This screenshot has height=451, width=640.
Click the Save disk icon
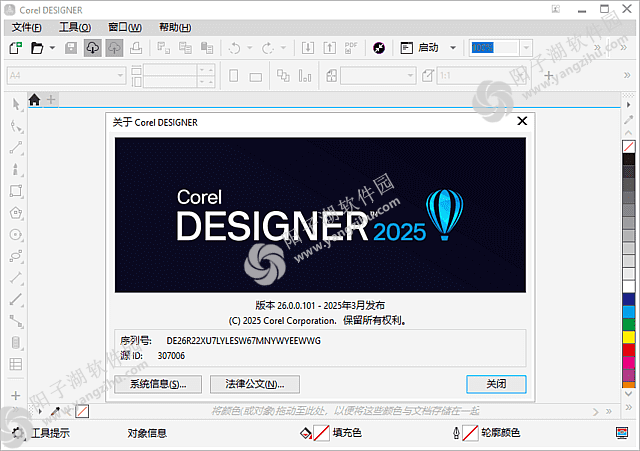point(71,48)
